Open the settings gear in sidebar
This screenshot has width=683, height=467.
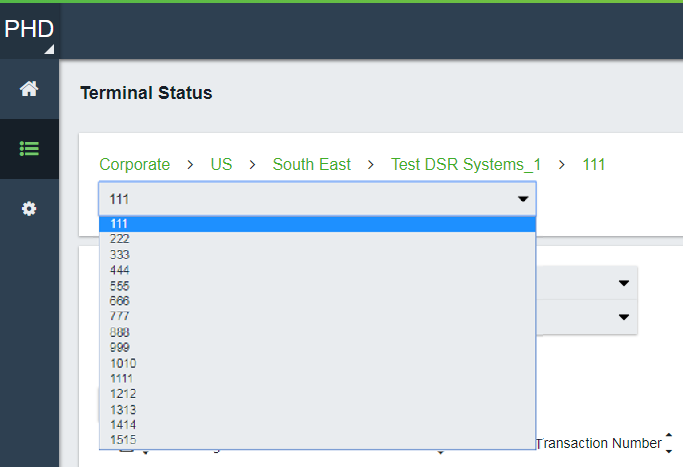29,209
